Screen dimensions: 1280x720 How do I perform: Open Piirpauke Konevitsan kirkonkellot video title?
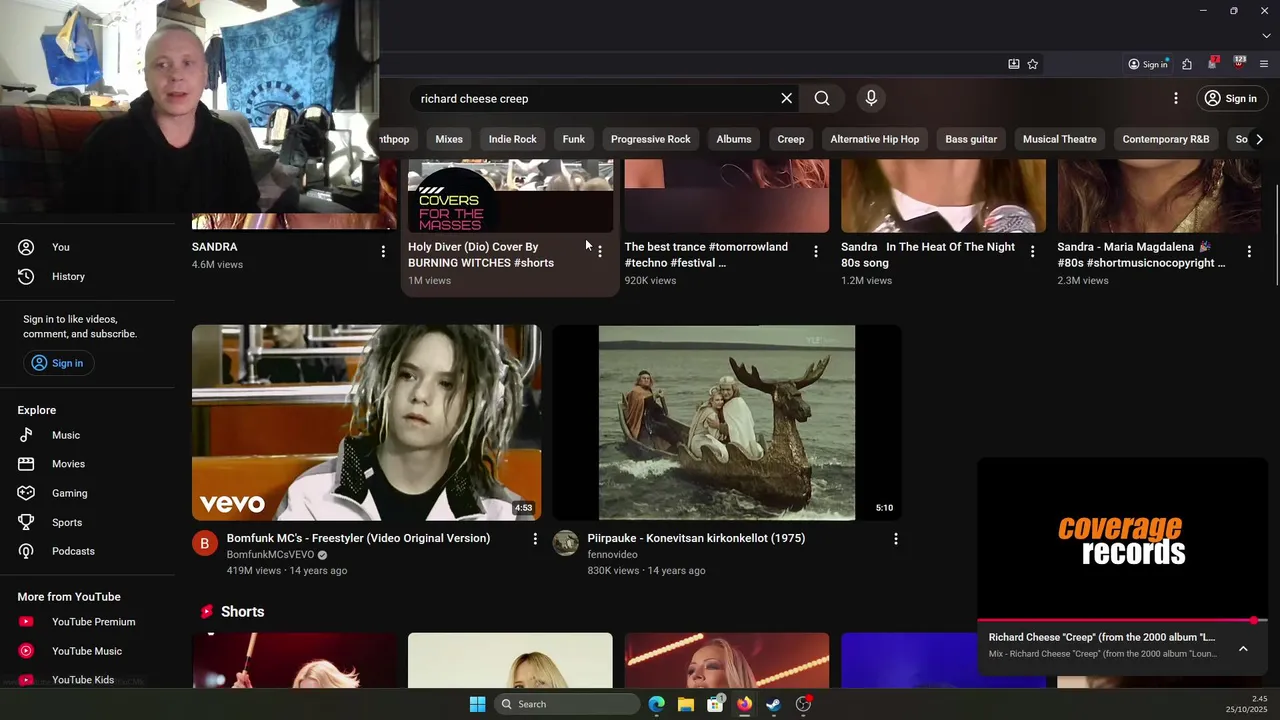point(696,538)
